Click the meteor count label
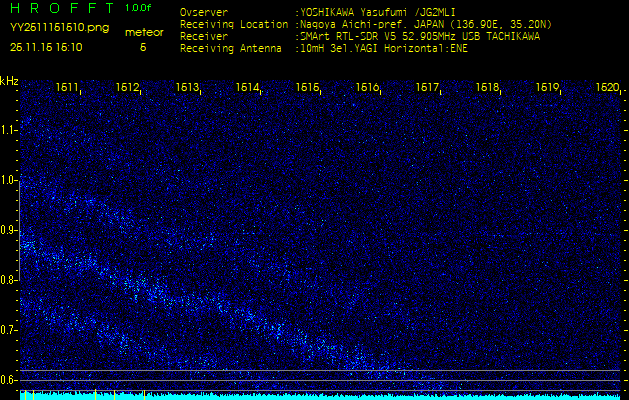 coord(143,32)
